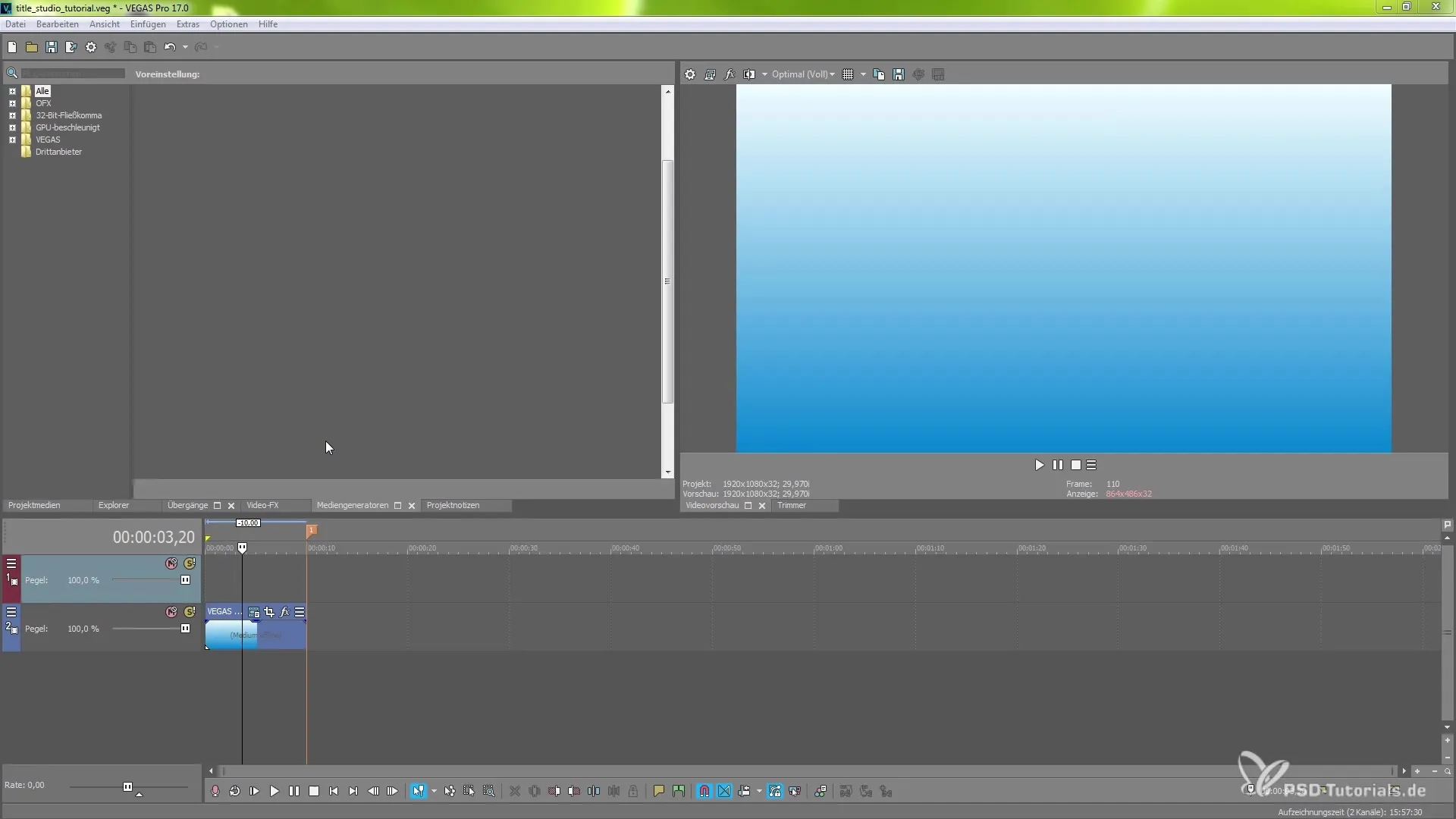1456x819 pixels.
Task: Open the Einfügen menu
Action: 148,24
